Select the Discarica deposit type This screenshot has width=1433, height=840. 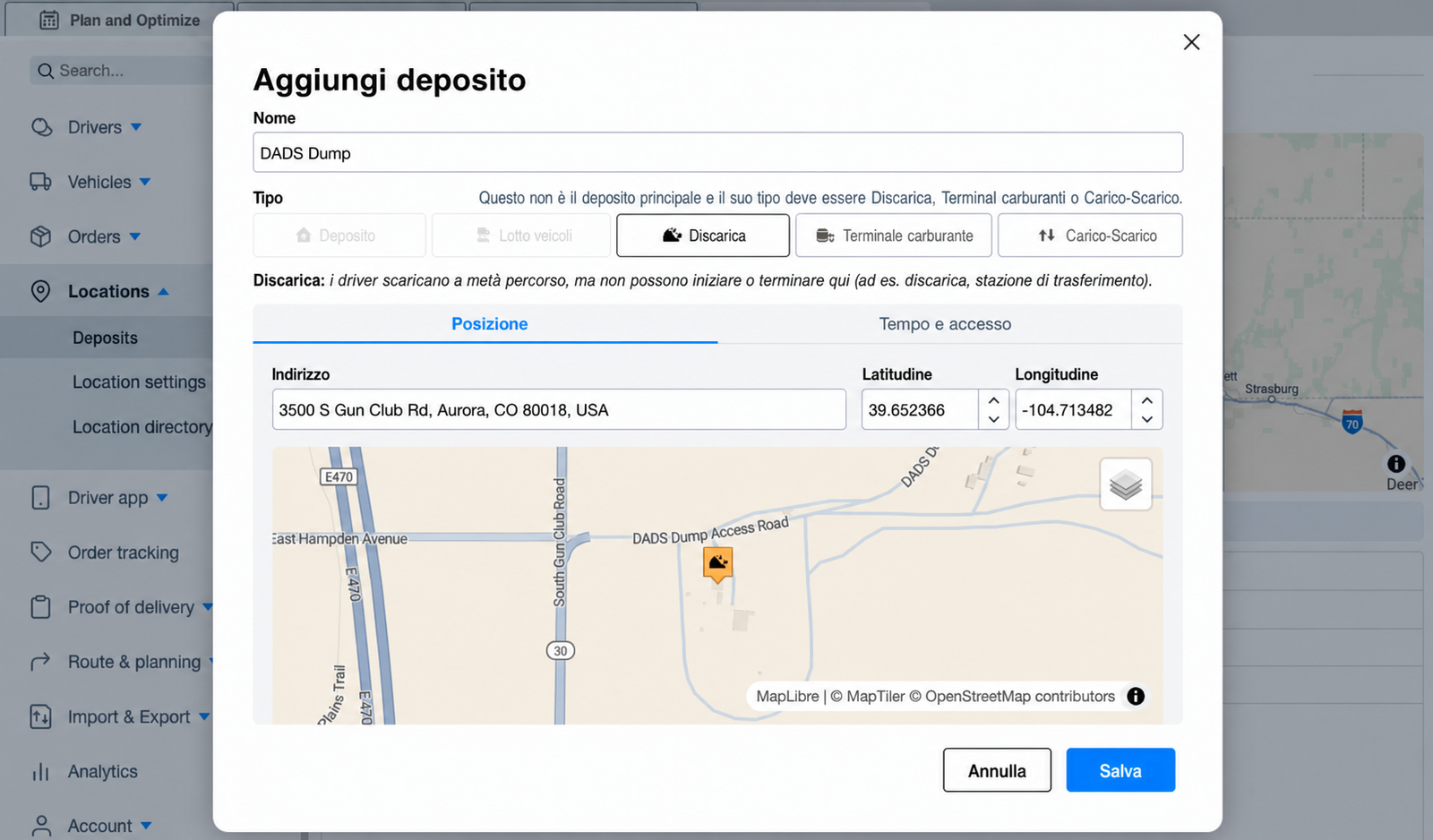point(703,236)
